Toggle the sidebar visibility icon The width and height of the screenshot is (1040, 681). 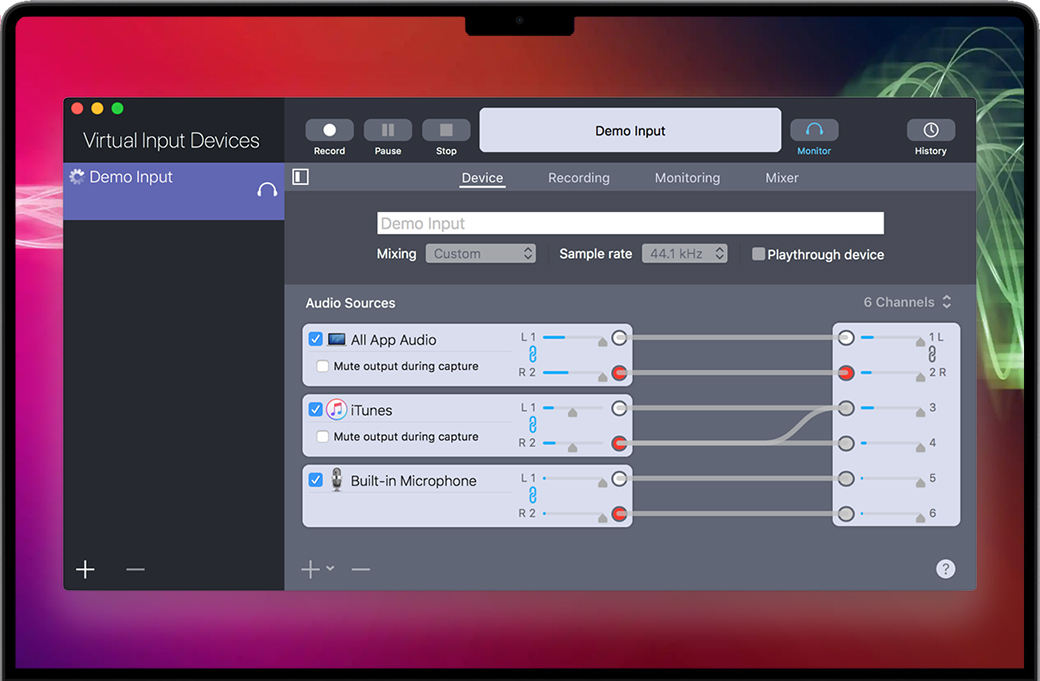click(300, 177)
